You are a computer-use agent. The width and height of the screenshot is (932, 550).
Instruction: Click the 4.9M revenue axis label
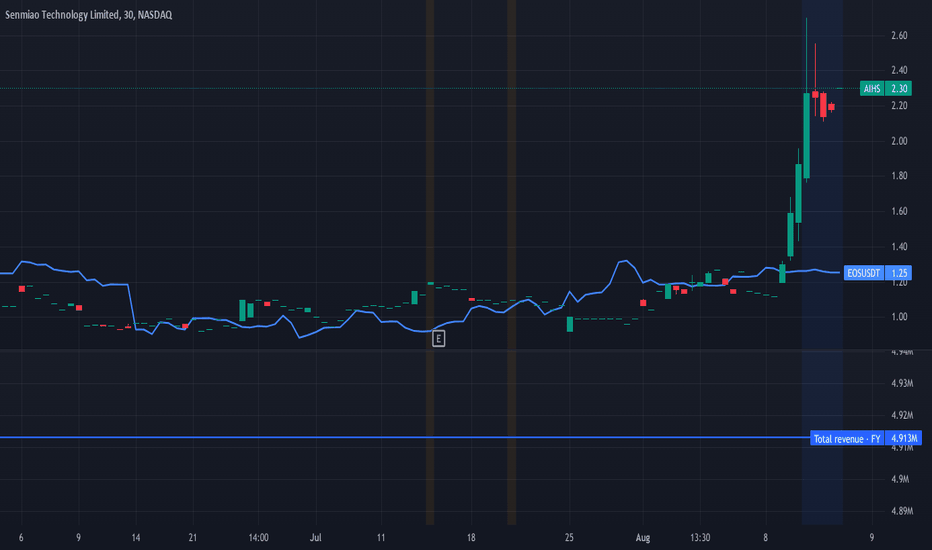pyautogui.click(x=900, y=479)
